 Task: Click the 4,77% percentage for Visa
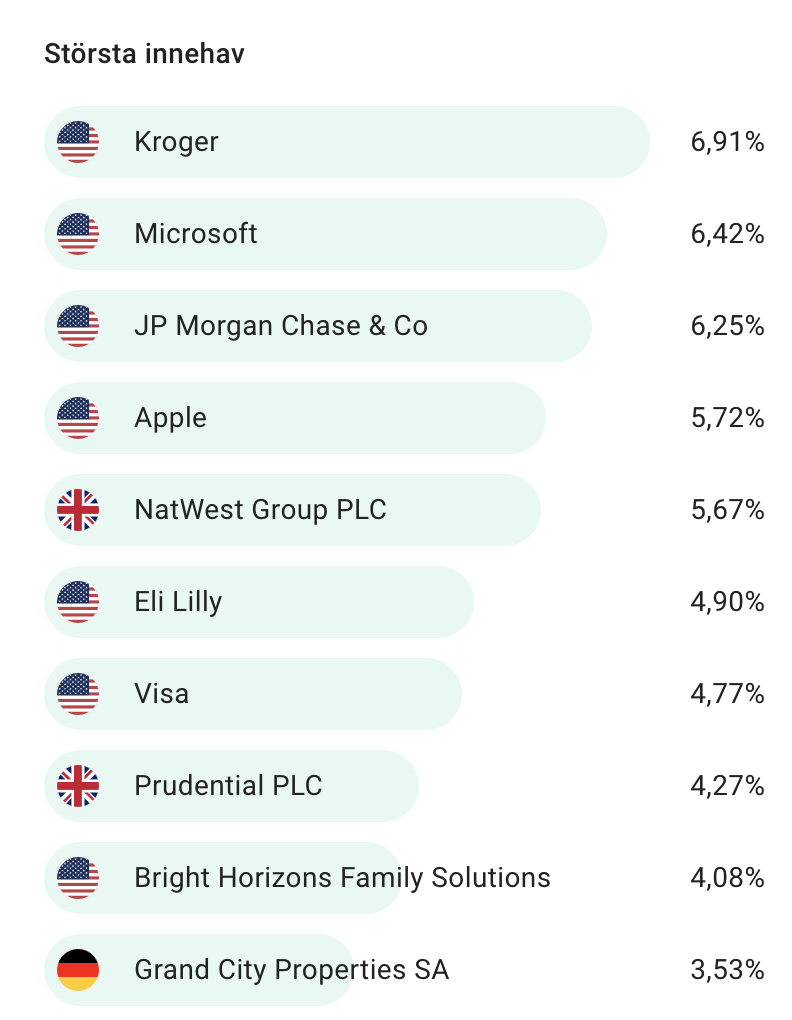pyautogui.click(x=728, y=694)
